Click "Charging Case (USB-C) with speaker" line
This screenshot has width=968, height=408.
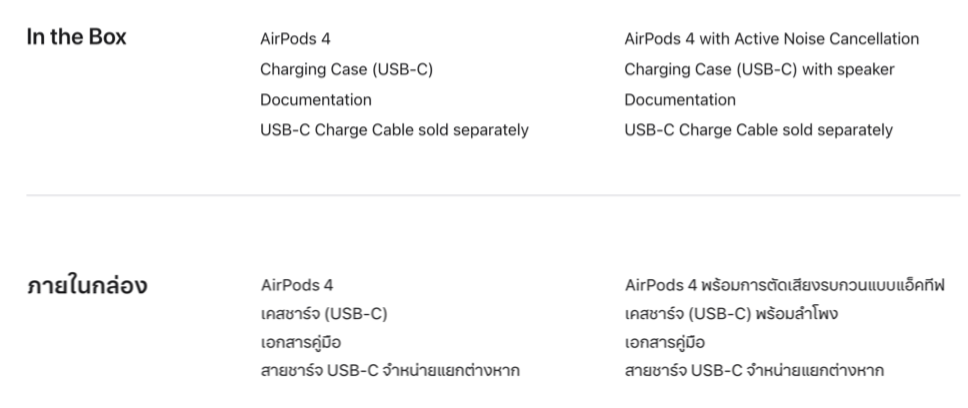[x=759, y=70]
